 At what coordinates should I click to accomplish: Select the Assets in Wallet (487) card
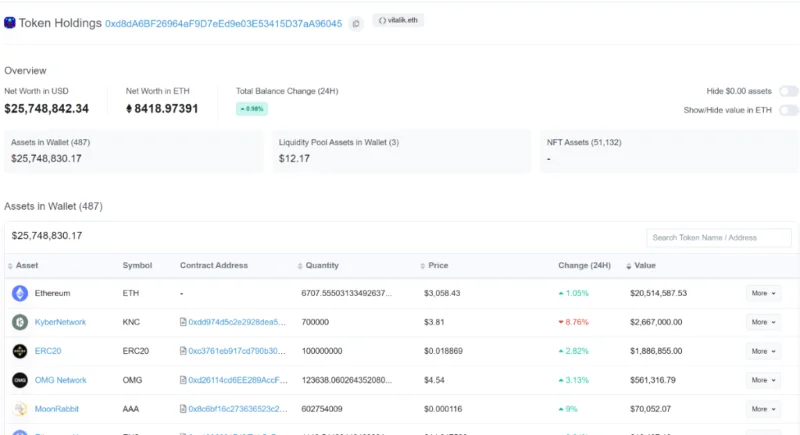134,151
